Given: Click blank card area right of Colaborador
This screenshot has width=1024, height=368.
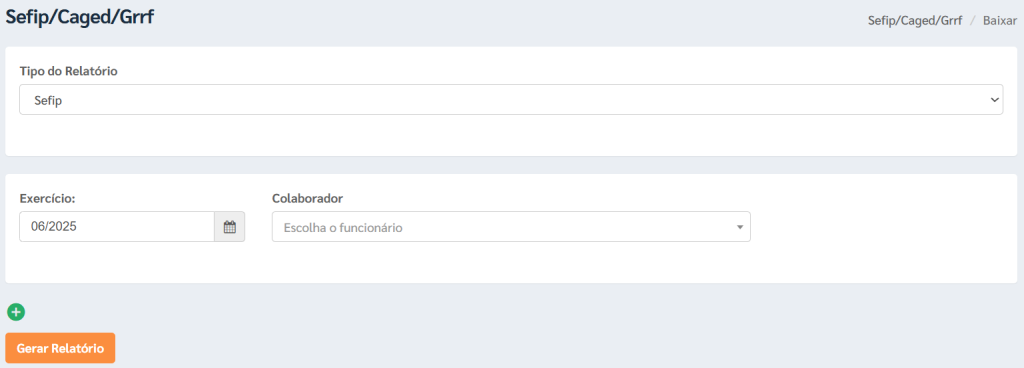Looking at the screenshot, I should 882,227.
